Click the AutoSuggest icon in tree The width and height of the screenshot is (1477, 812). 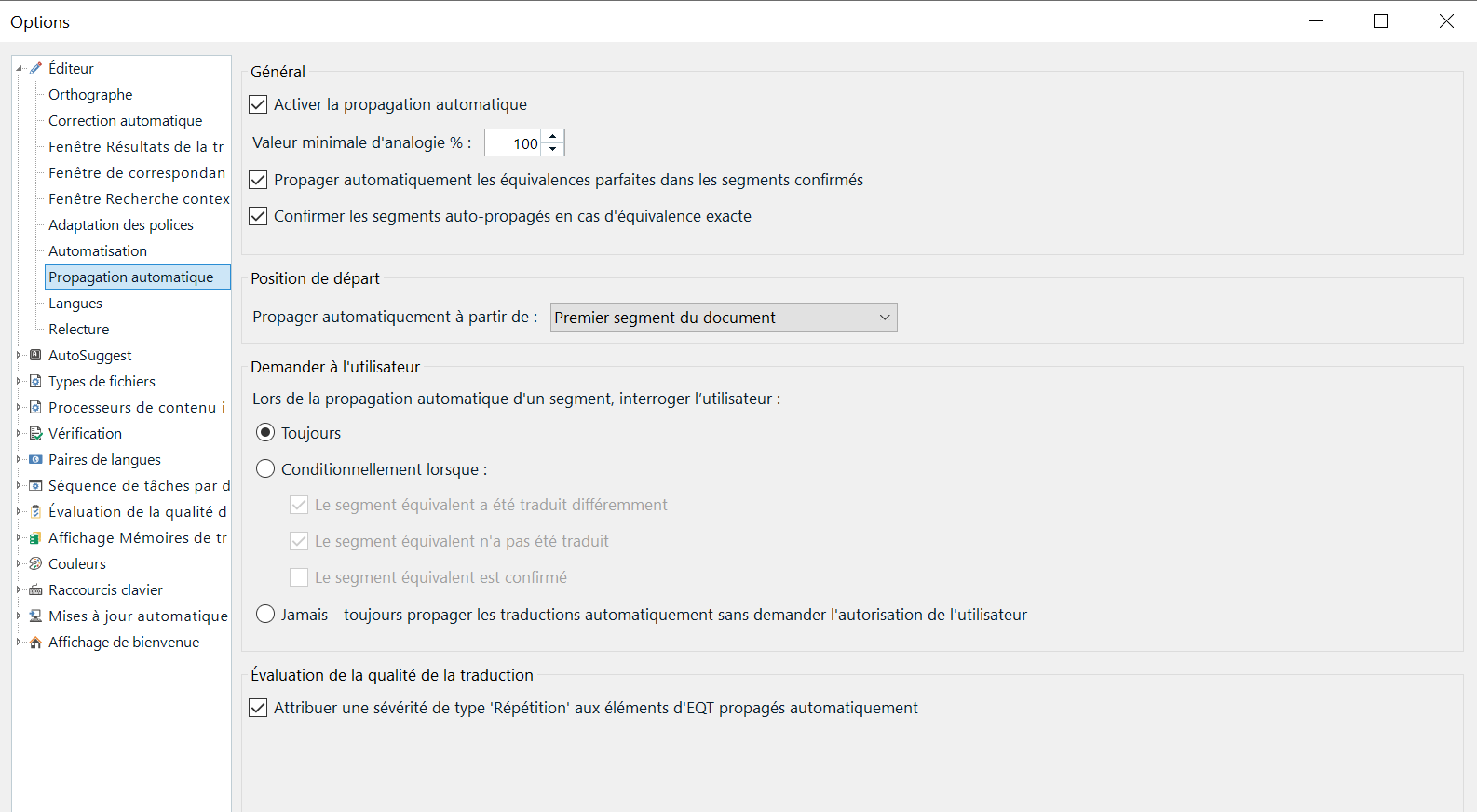(35, 355)
